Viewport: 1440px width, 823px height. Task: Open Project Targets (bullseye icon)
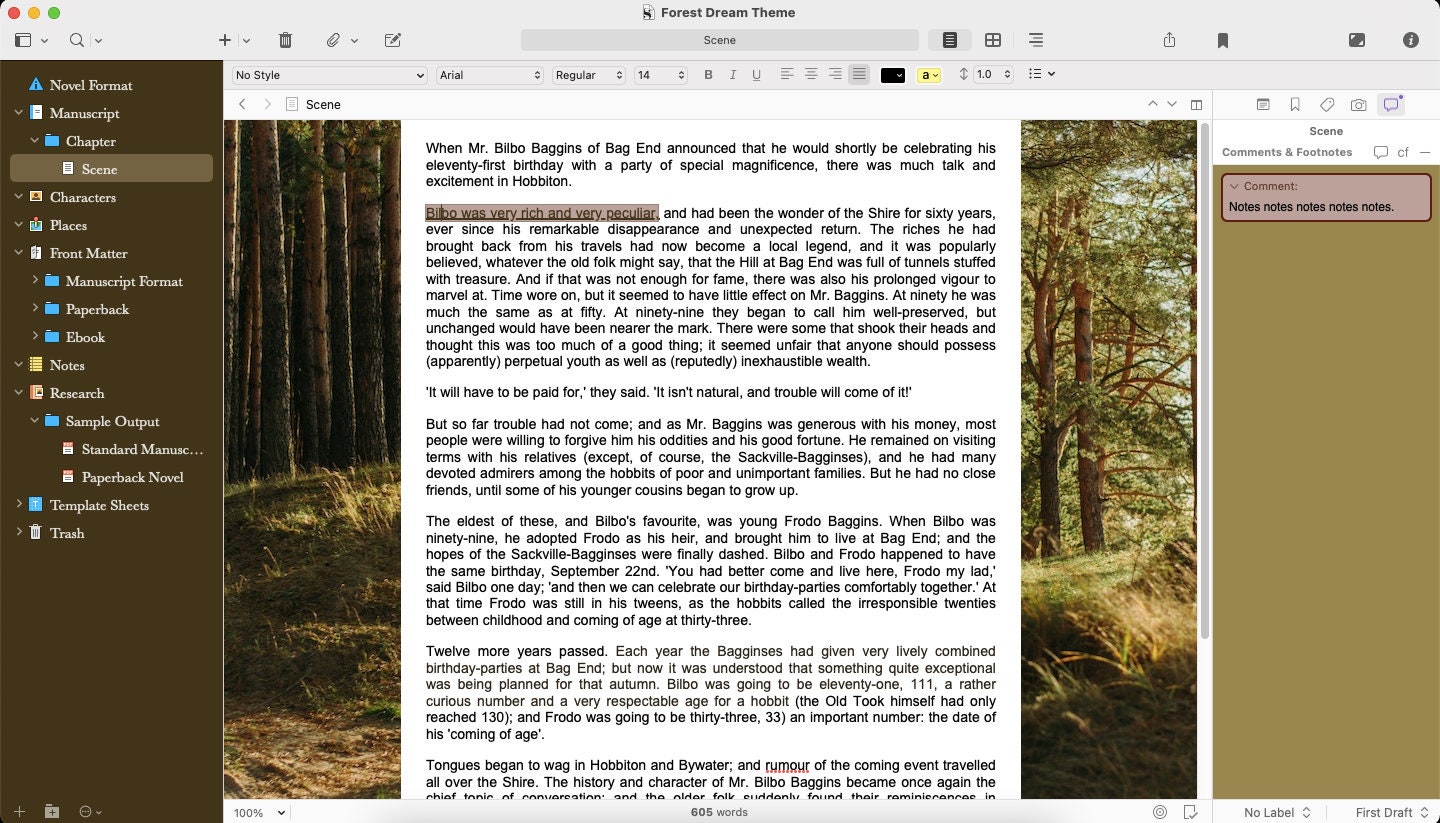click(x=1159, y=812)
